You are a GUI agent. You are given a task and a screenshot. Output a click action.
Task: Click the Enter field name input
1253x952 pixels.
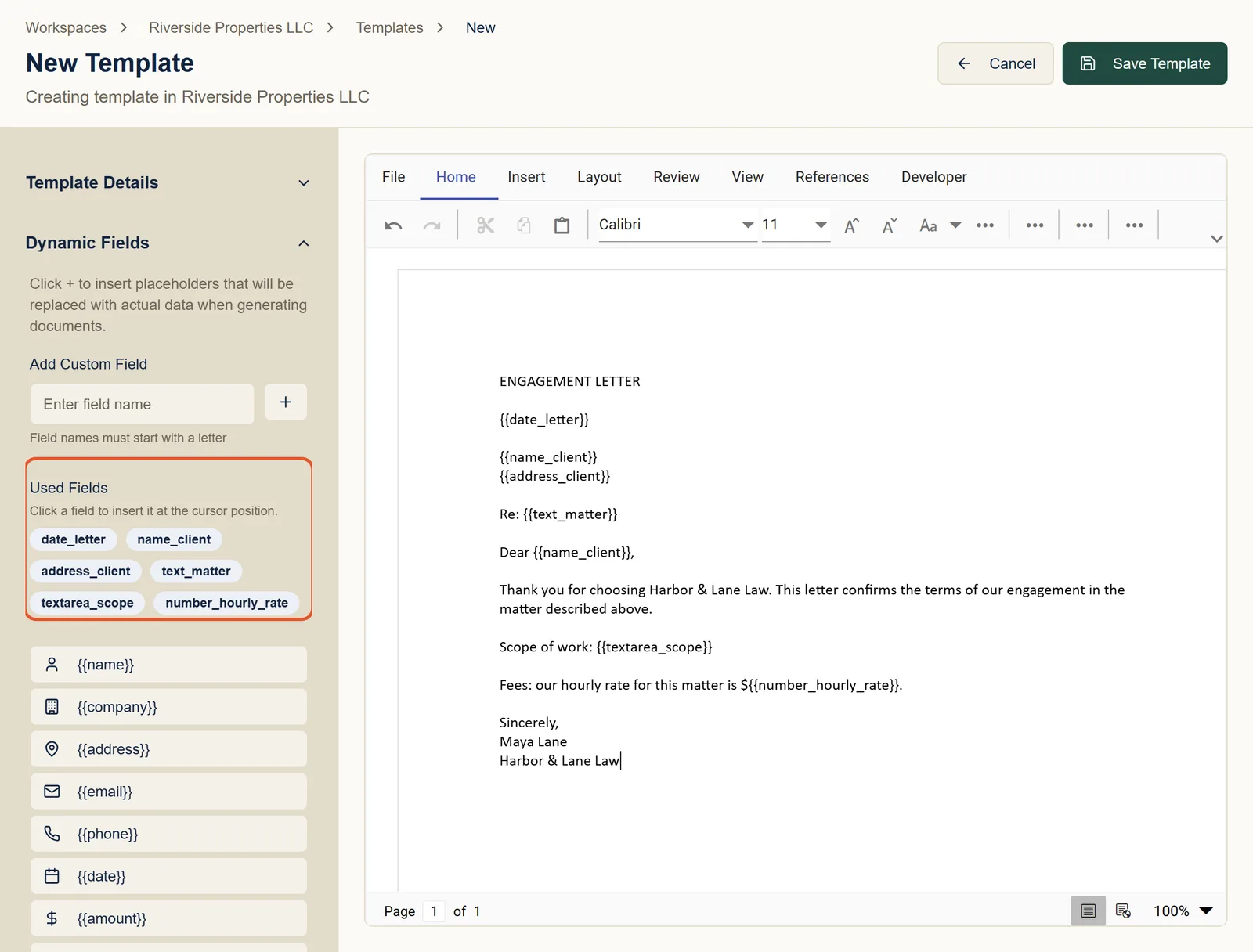(x=142, y=404)
